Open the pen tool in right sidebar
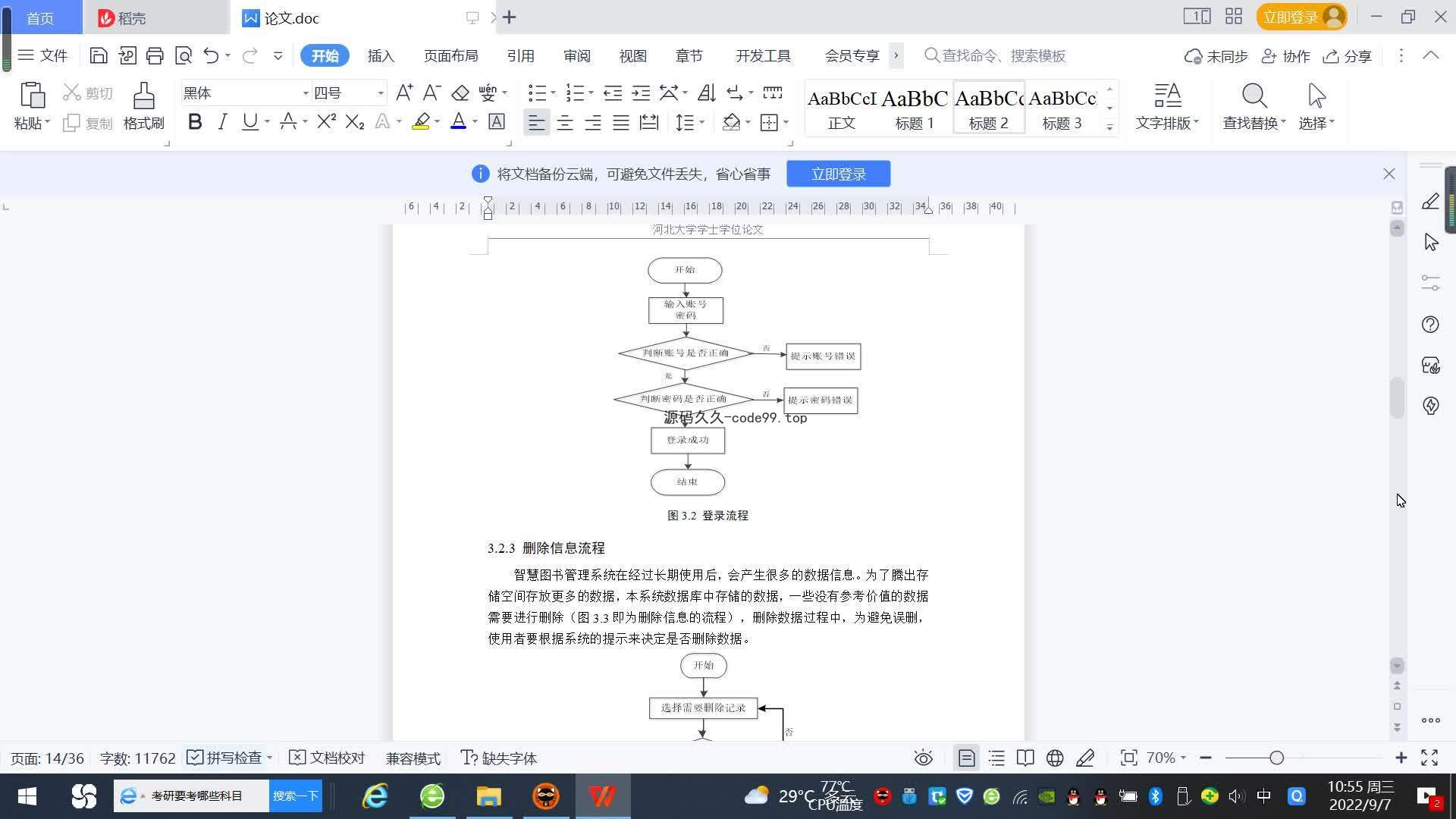This screenshot has height=819, width=1456. point(1430,202)
